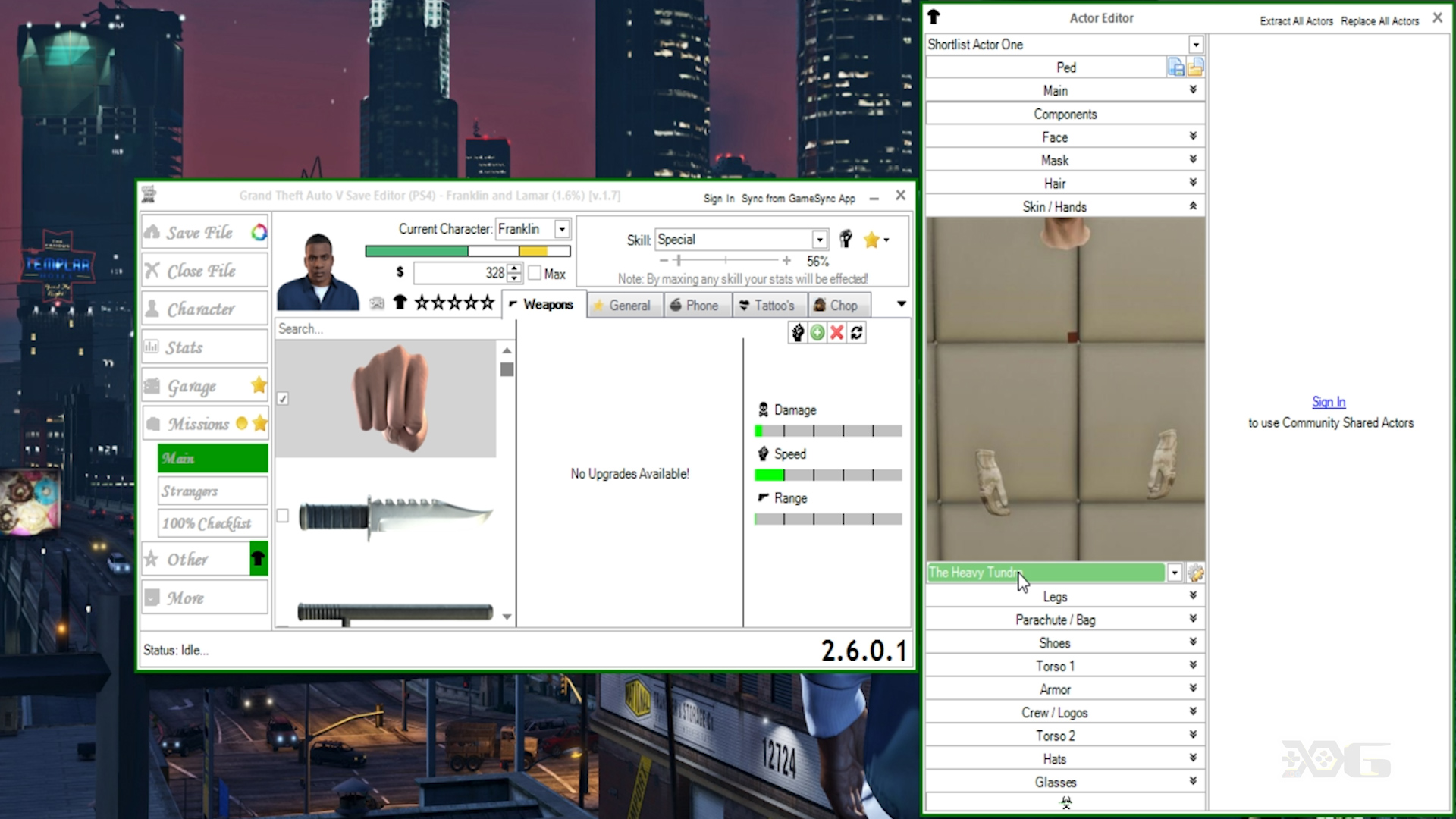
Task: Open the tabs overflow dropdown arrow
Action: point(902,304)
